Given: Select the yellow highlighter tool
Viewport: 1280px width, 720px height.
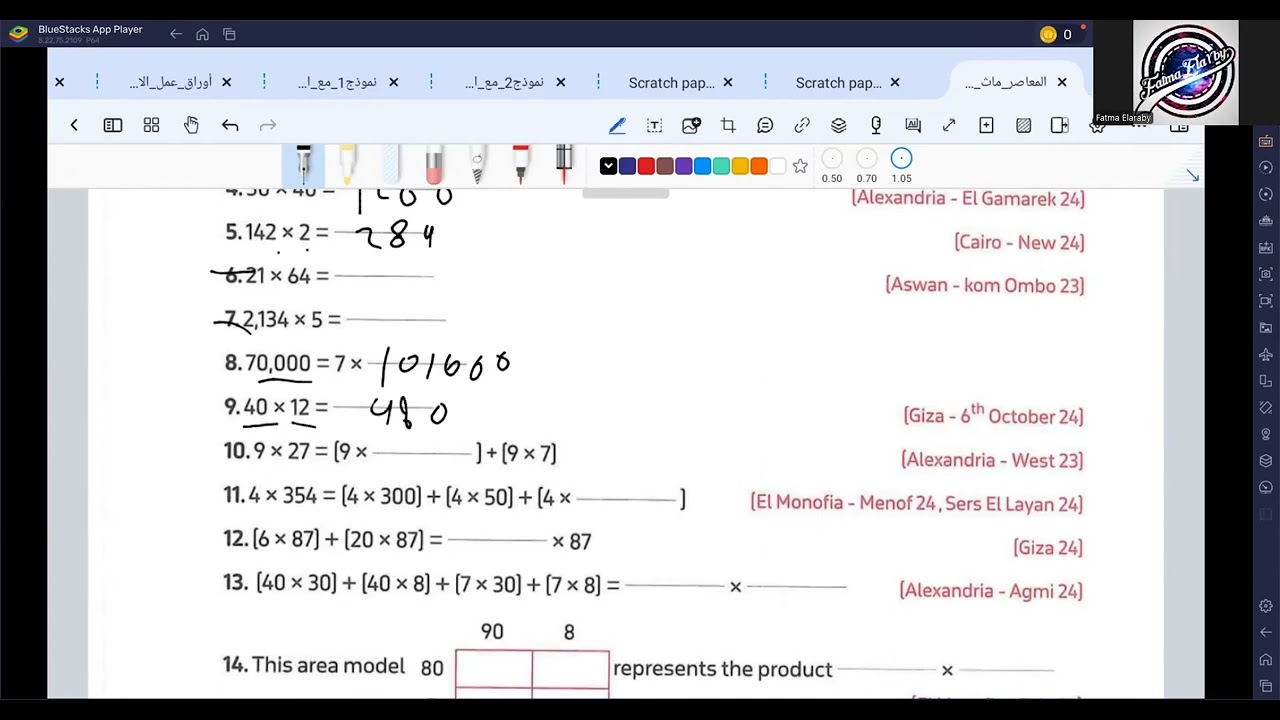Looking at the screenshot, I should tap(347, 165).
